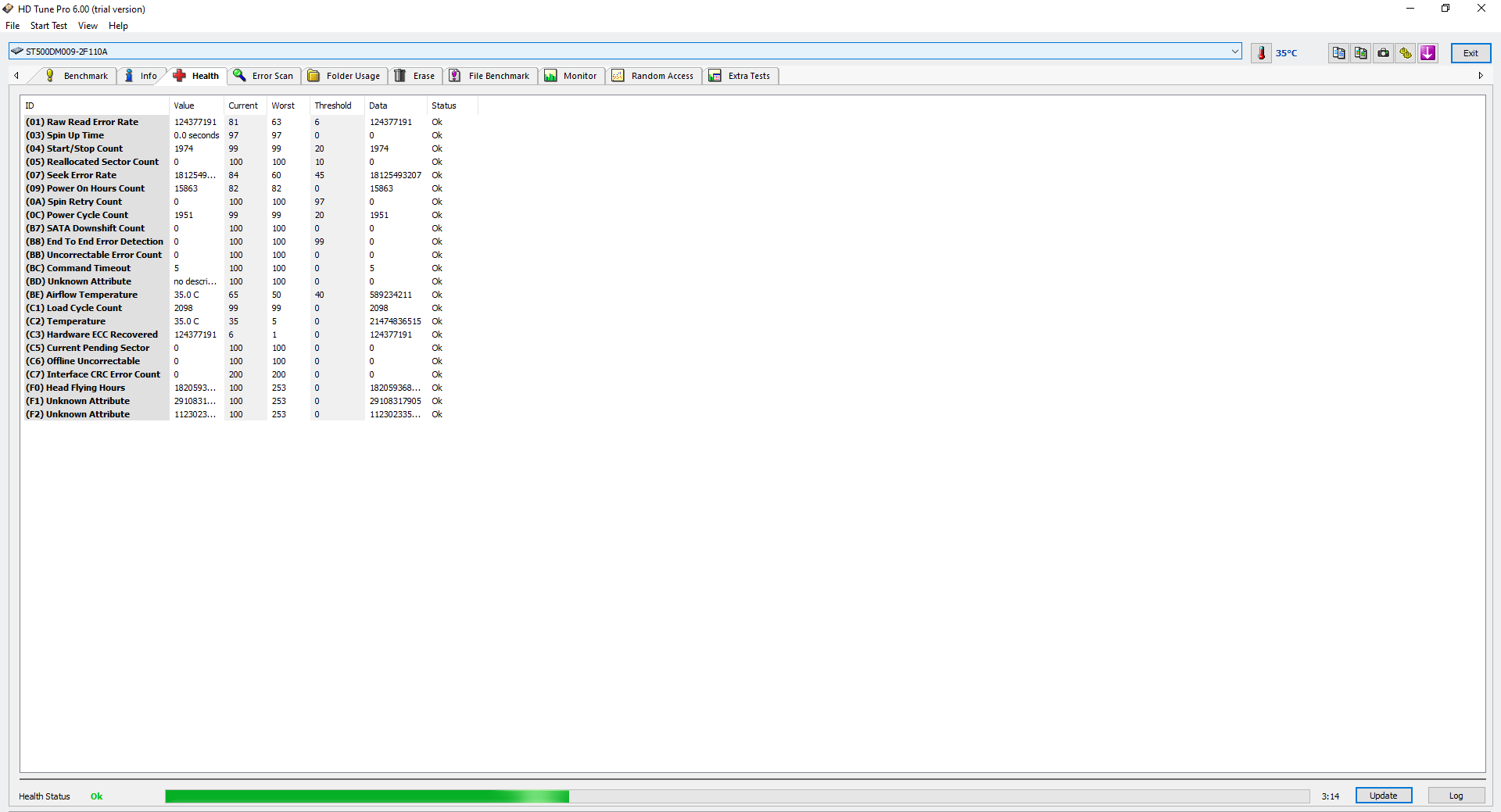Click the Update button
The height and width of the screenshot is (812, 1501).
[1383, 796]
